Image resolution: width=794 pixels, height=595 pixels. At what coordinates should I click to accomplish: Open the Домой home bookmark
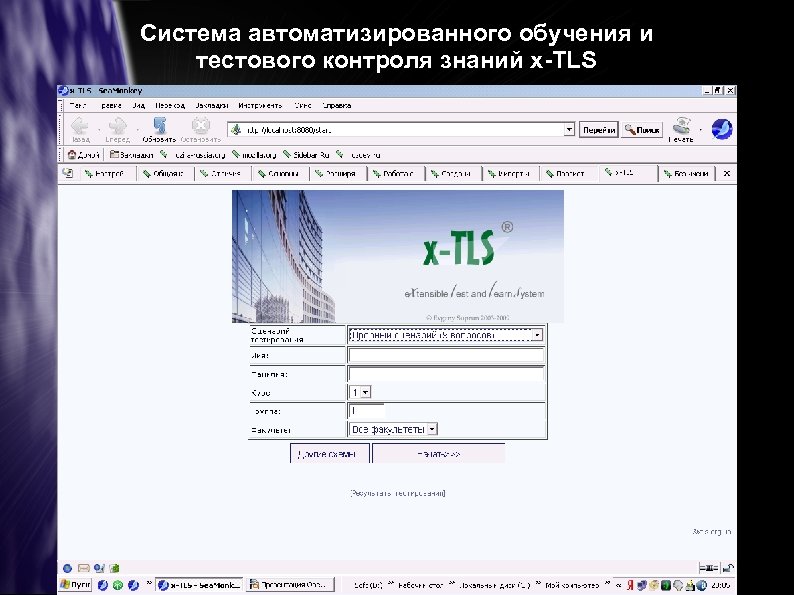click(84, 155)
